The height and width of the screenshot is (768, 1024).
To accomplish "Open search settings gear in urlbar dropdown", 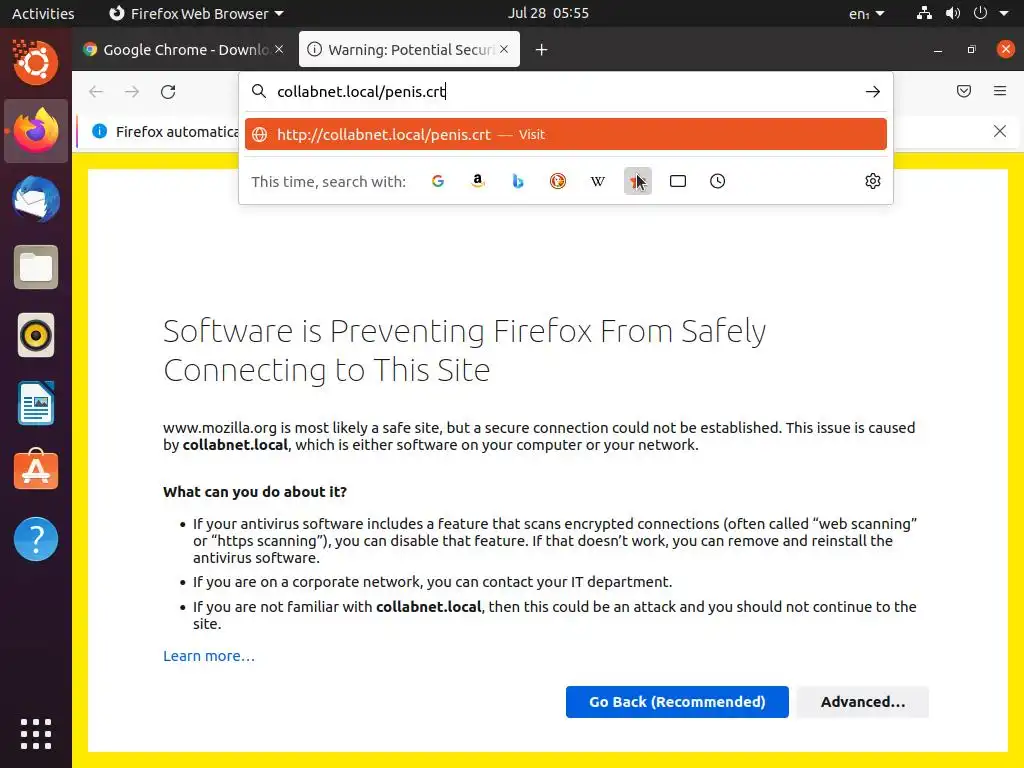I will click(873, 181).
